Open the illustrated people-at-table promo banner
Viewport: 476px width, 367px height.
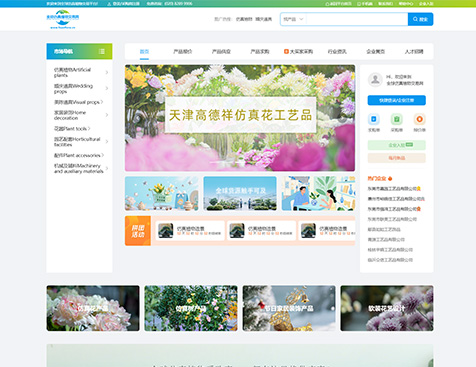click(318, 193)
